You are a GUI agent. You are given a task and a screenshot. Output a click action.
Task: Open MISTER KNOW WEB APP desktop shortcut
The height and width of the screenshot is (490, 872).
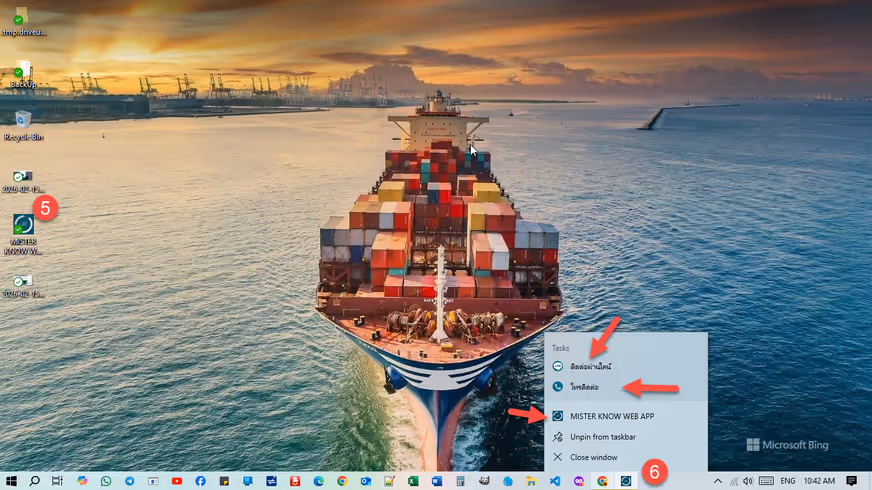tap(23, 227)
